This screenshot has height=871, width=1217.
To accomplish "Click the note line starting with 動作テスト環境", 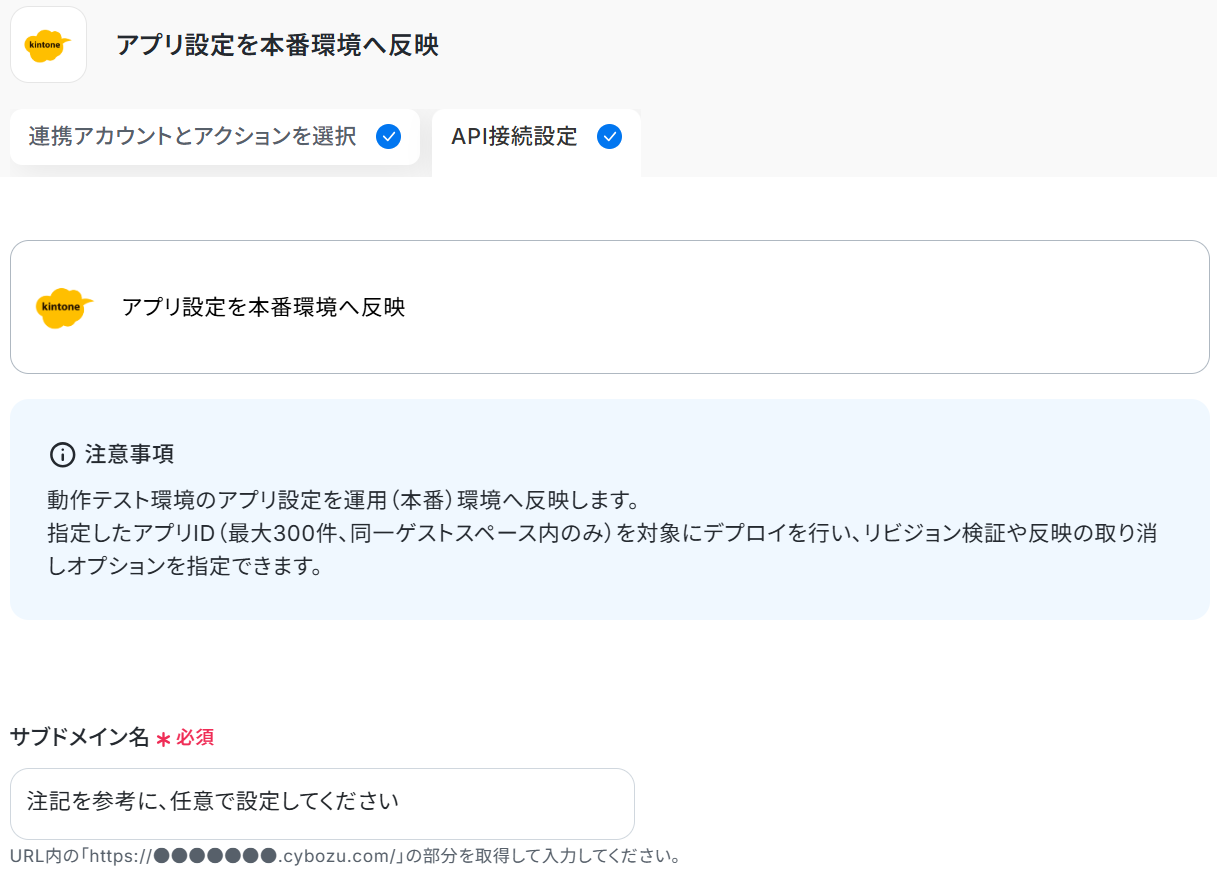I will click(342, 500).
